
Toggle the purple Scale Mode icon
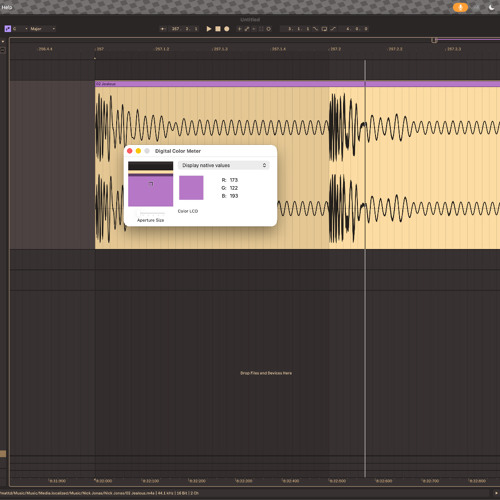pyautogui.click(x=8, y=29)
